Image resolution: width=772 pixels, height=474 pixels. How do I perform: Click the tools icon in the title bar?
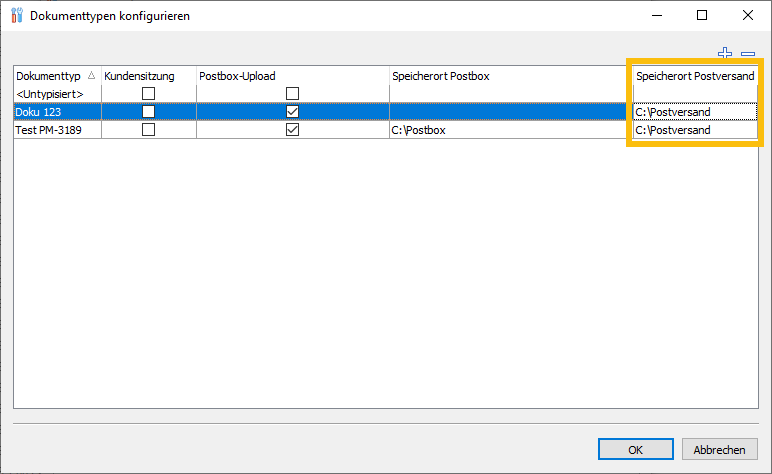(x=15, y=16)
